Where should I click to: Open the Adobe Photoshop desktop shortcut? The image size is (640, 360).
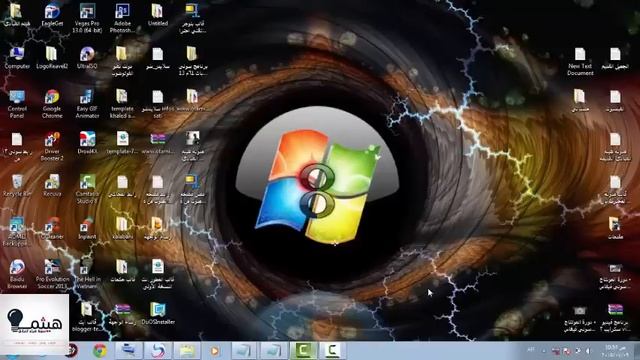122,18
